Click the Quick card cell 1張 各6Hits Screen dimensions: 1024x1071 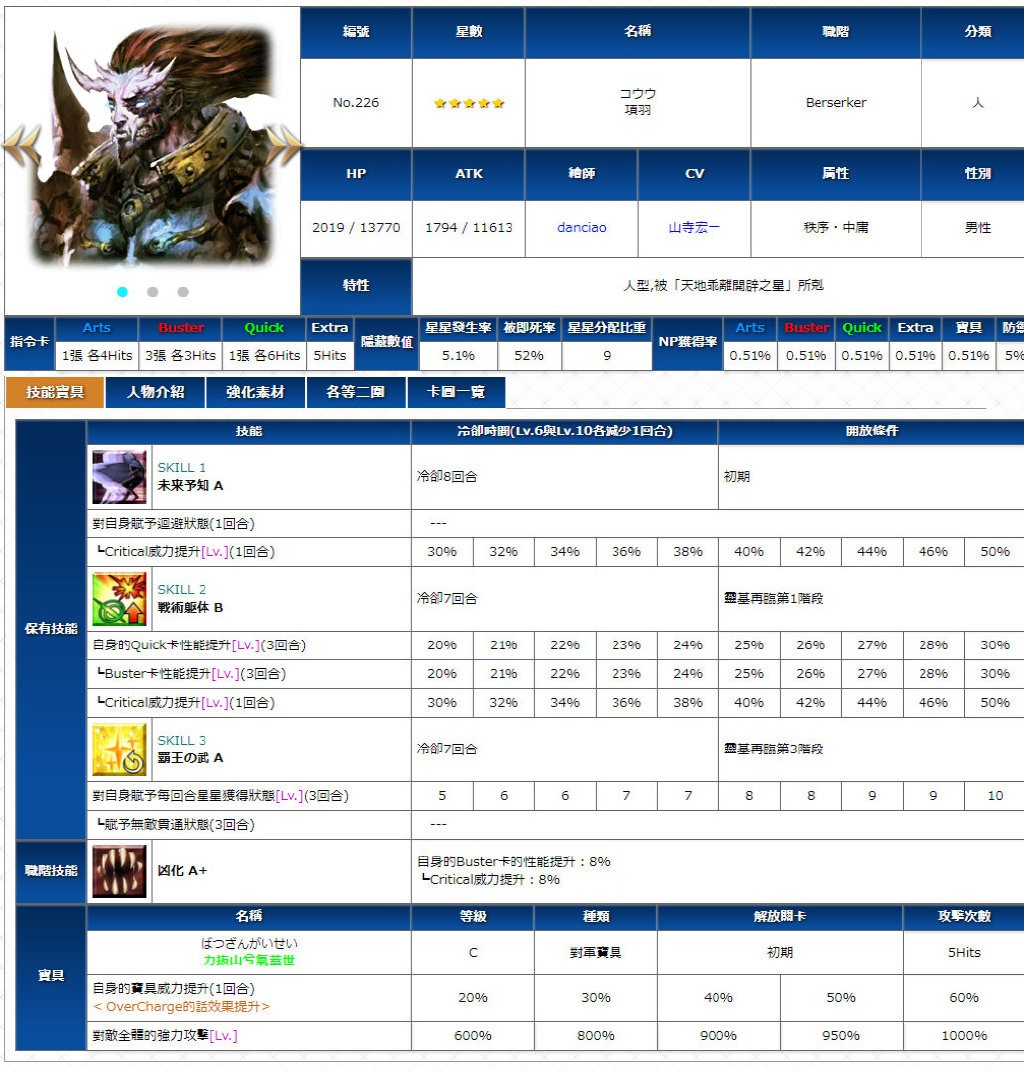(264, 356)
